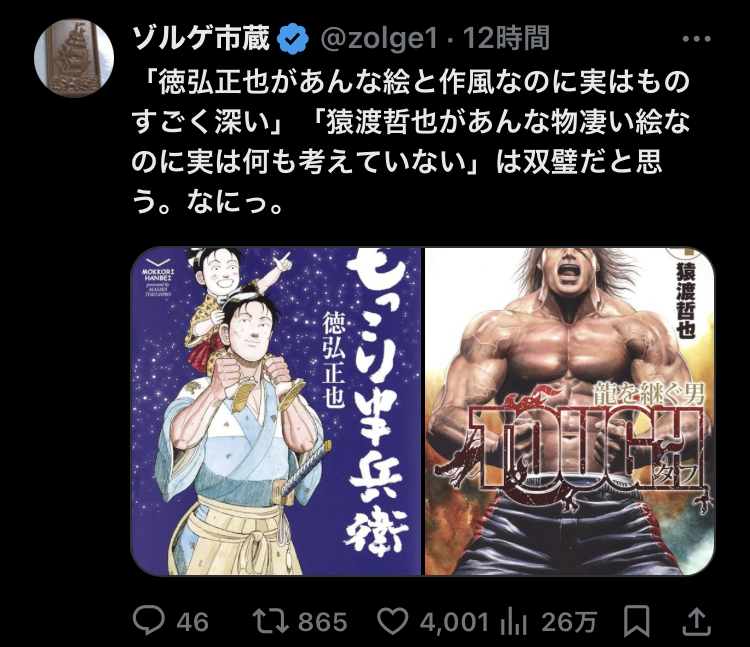Click the tweet body text
This screenshot has width=750, height=647.
coord(411,142)
